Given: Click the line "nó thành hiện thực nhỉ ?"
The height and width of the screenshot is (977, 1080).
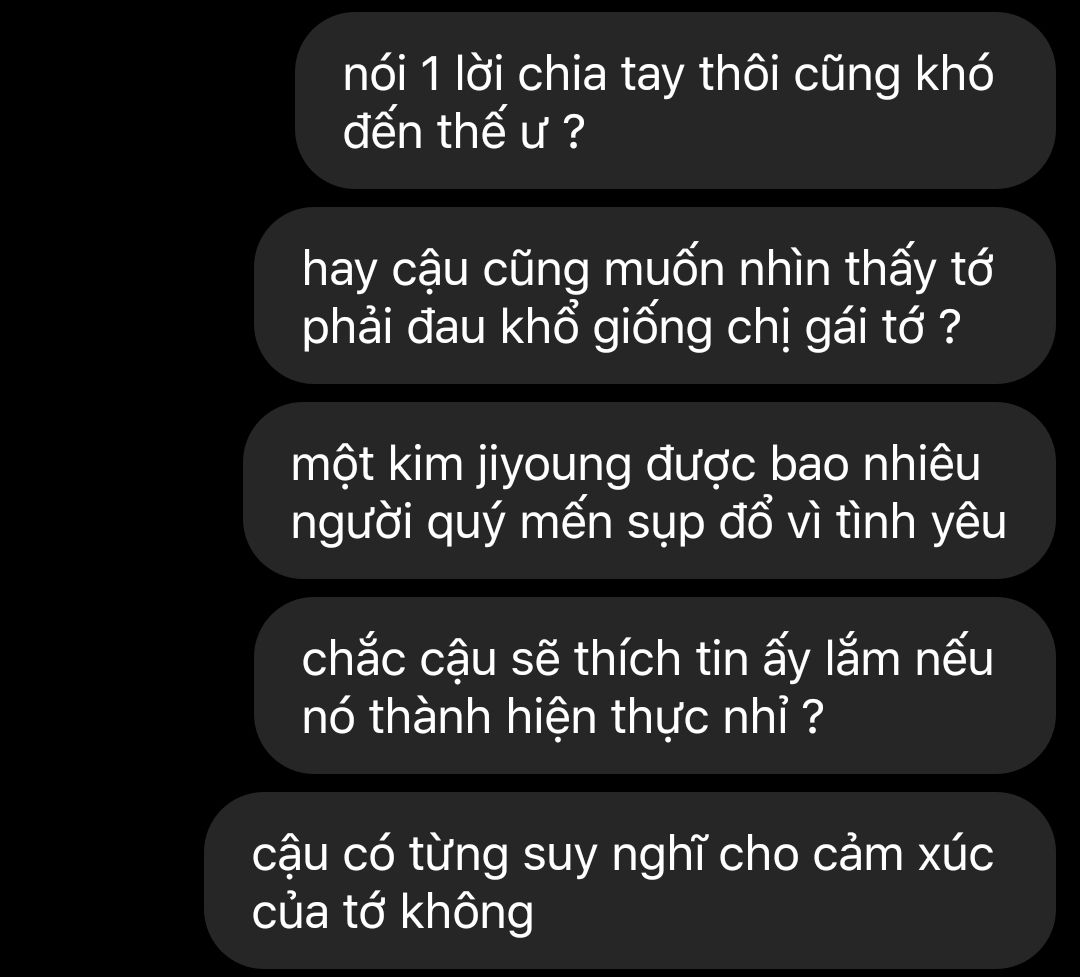Looking at the screenshot, I should click(x=563, y=717).
